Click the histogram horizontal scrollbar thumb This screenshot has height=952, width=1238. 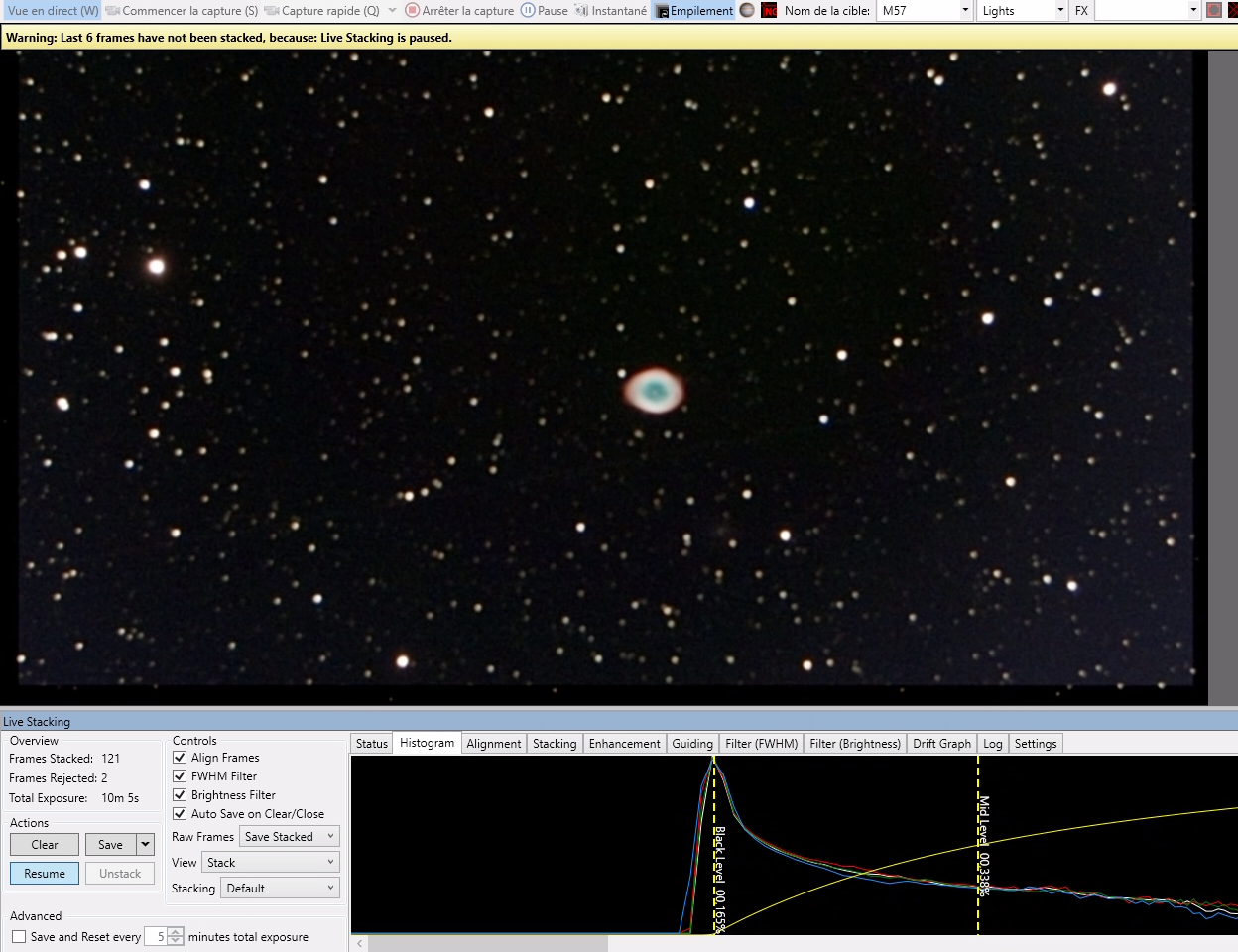point(488,944)
